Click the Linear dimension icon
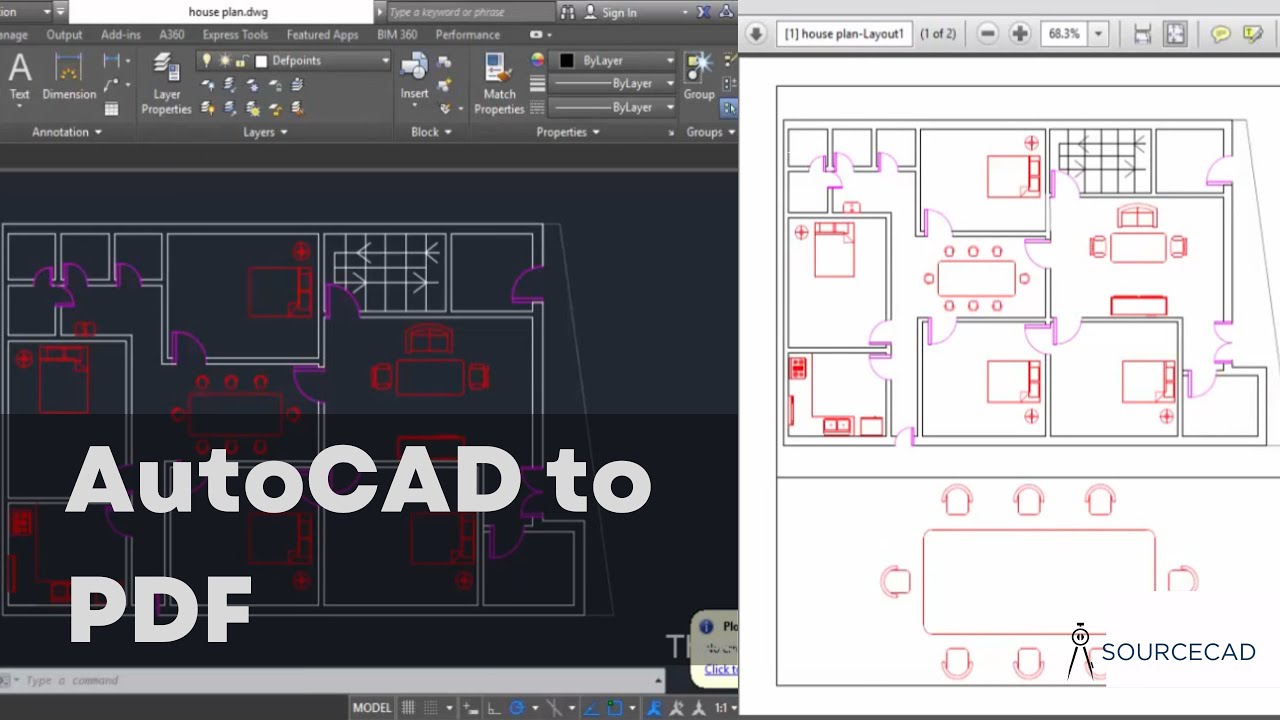Viewport: 1280px width, 720px height. (112, 62)
